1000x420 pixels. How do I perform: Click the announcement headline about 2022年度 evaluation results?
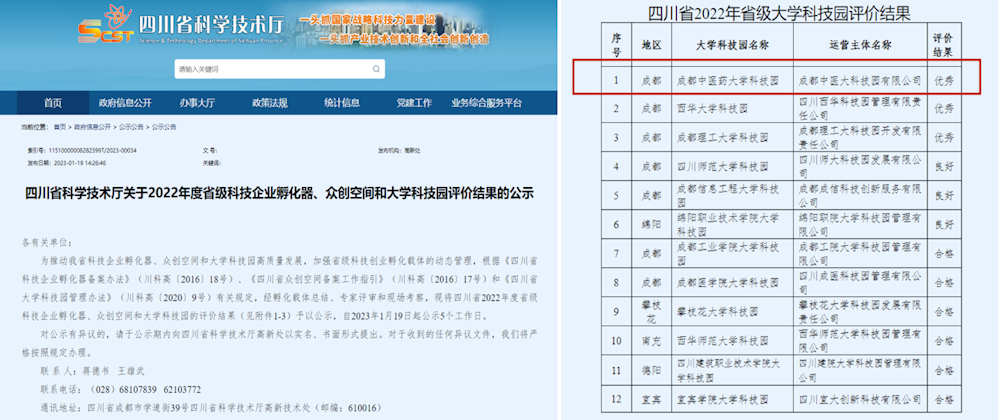pos(279,193)
